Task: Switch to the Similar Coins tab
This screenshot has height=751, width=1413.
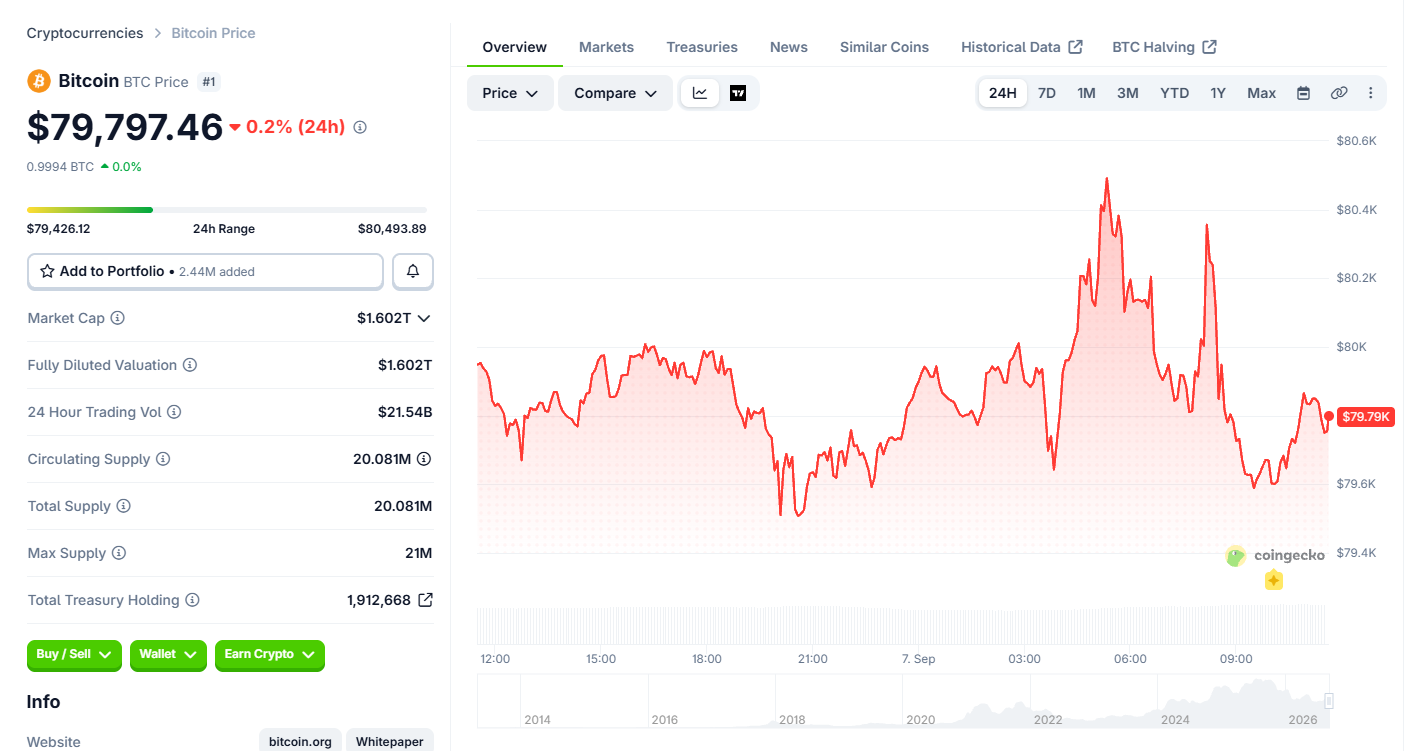Action: tap(884, 47)
